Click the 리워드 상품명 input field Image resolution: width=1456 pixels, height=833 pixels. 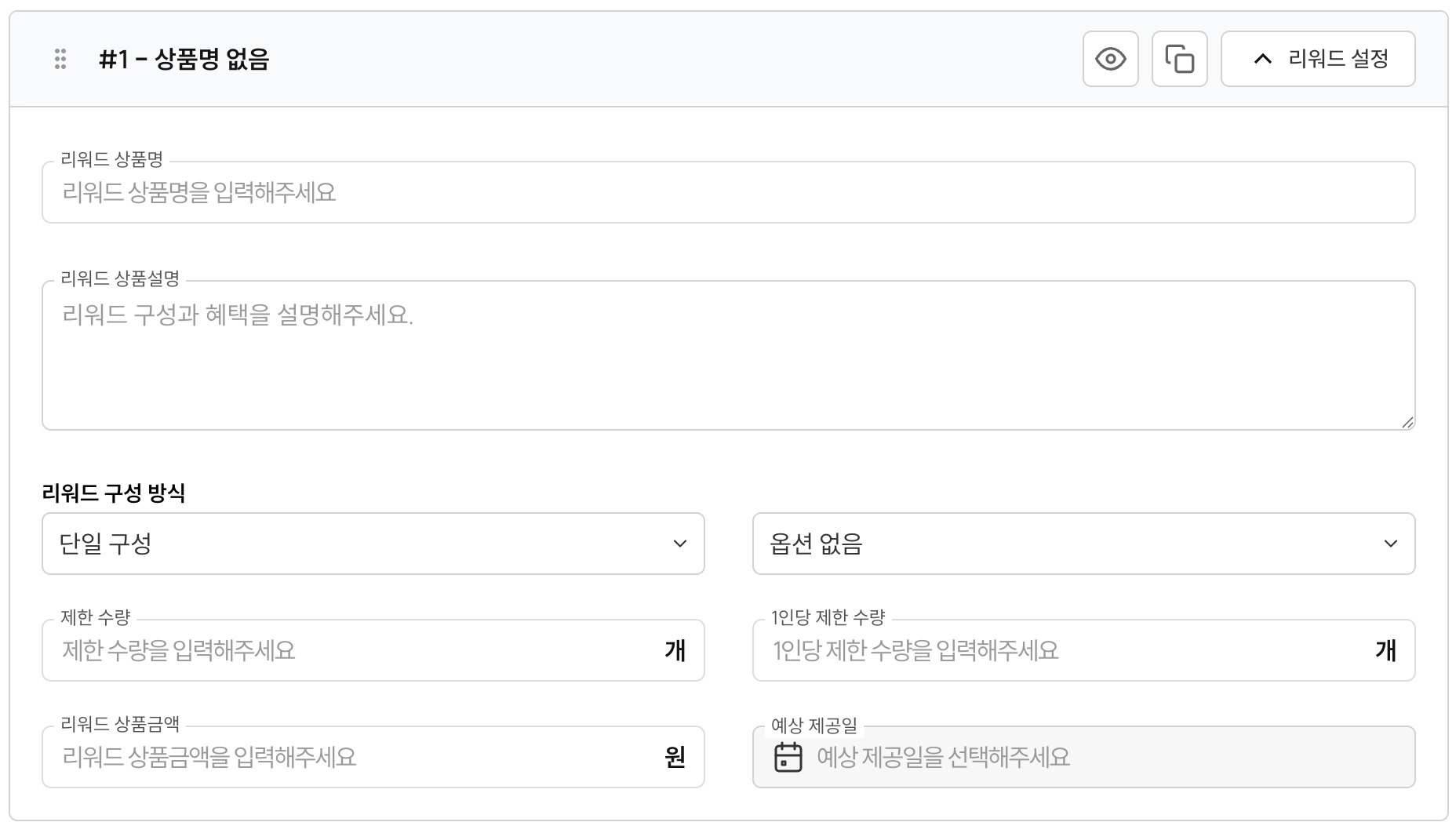click(x=727, y=193)
